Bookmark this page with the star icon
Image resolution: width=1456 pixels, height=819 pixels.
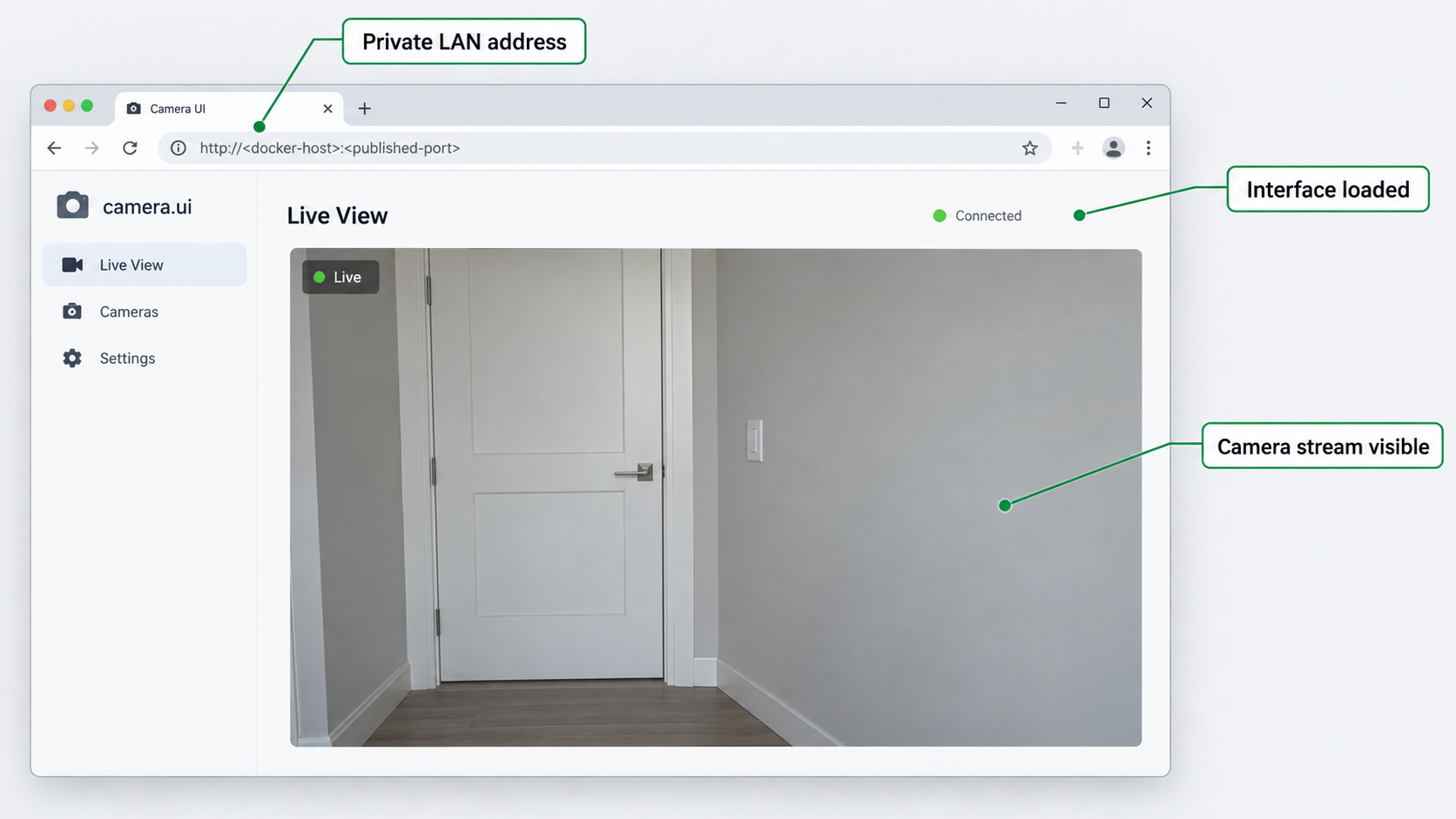1030,148
